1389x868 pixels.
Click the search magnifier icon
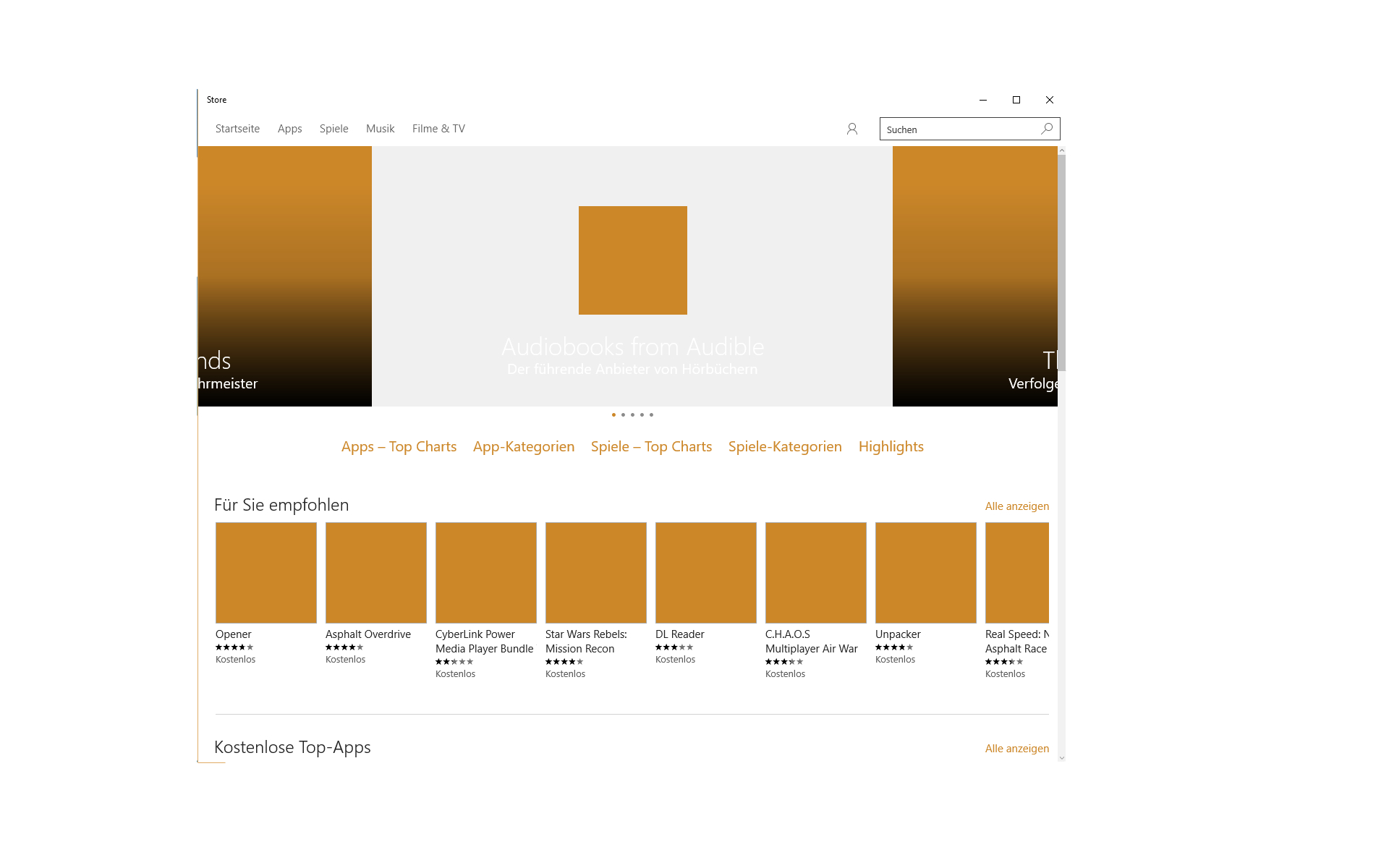coord(1047,129)
